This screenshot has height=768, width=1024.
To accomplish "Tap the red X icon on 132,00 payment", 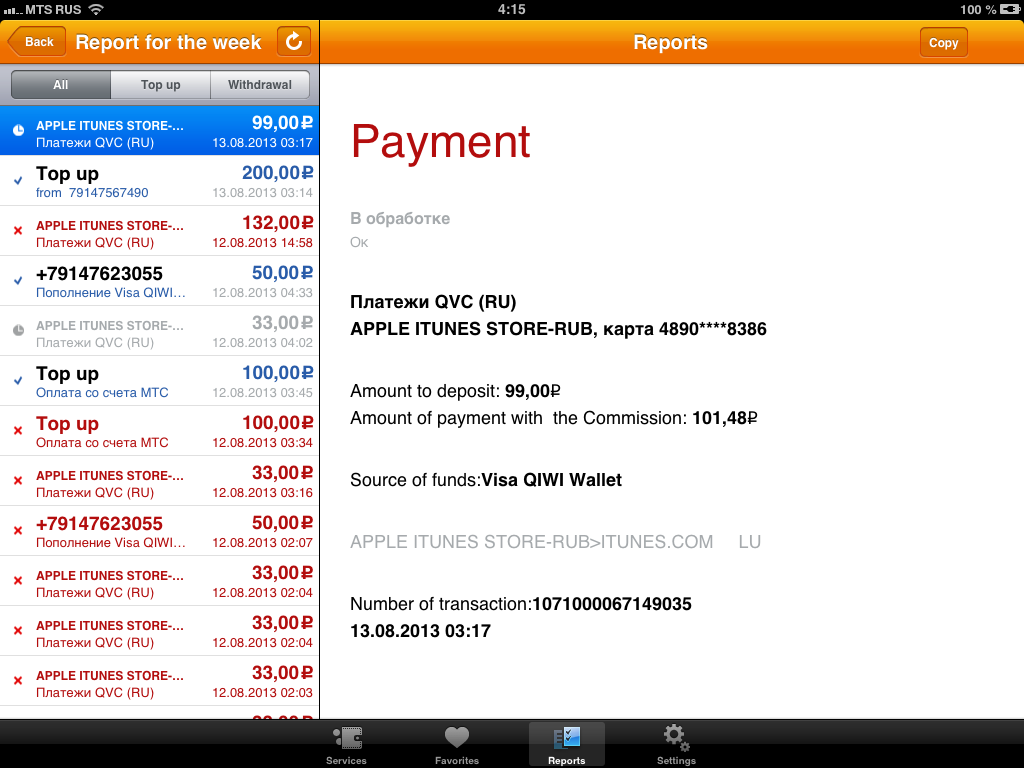I will [18, 231].
